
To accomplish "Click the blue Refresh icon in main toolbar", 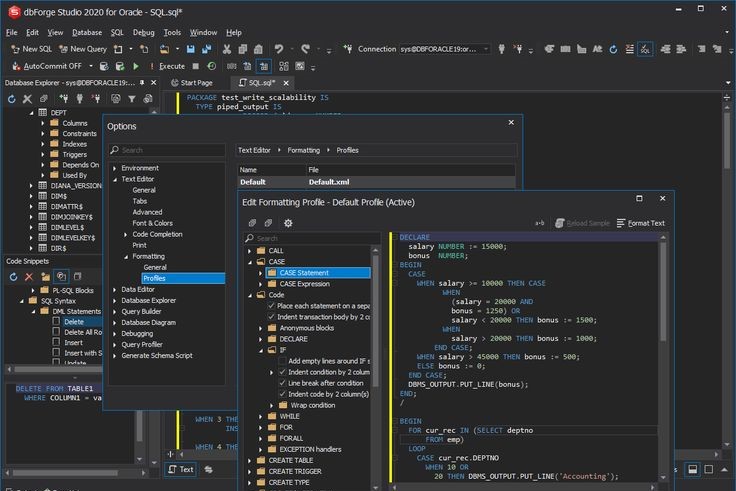I will pyautogui.click(x=613, y=49).
